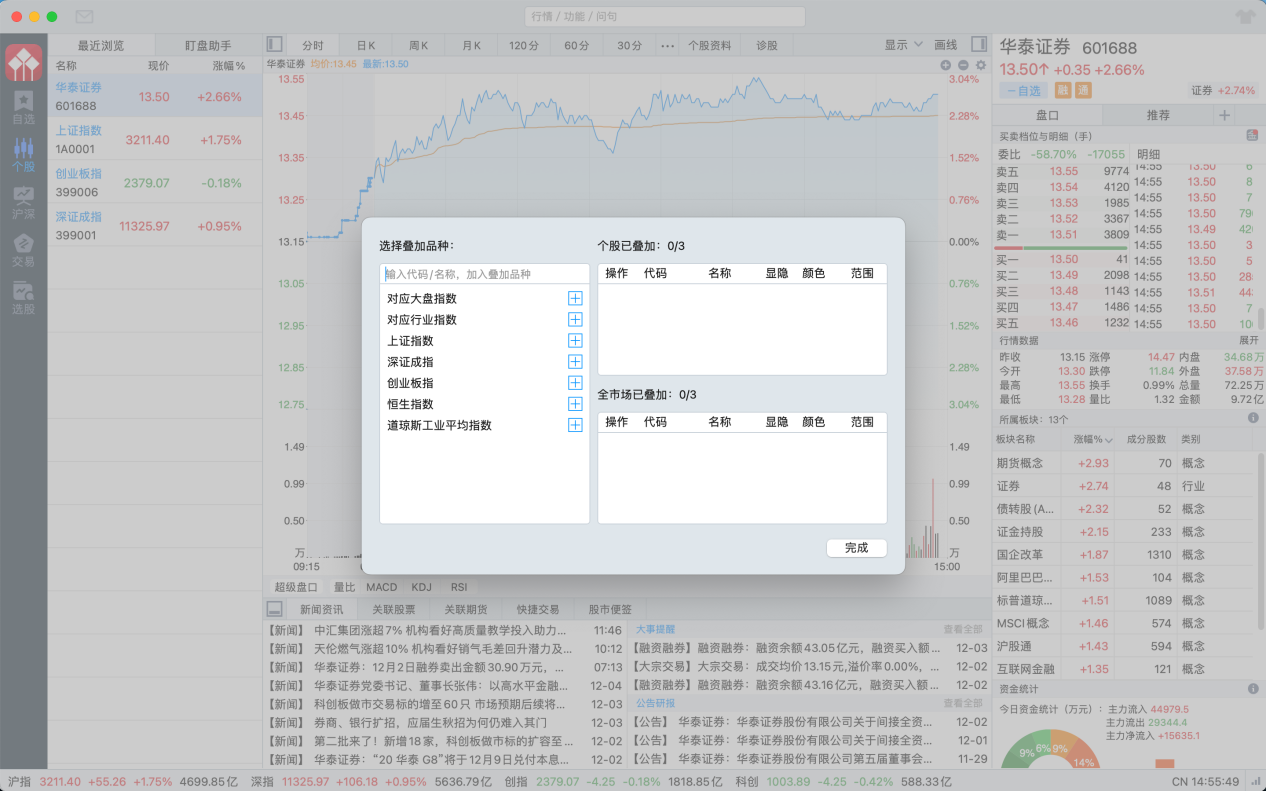Open the more periods ellipsis menu
1266x791 pixels.
click(x=667, y=45)
